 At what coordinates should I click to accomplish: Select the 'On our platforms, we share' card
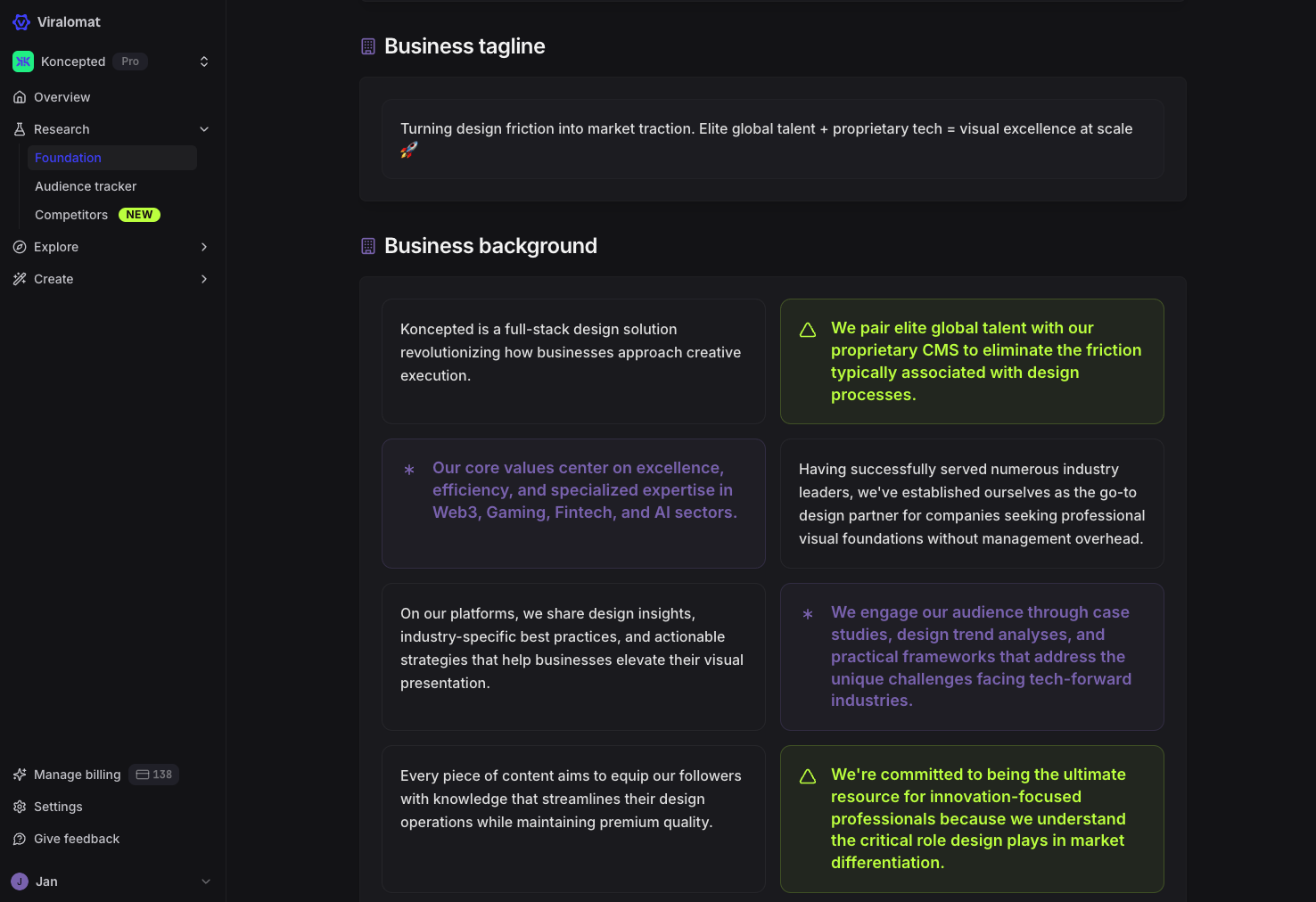pos(573,657)
